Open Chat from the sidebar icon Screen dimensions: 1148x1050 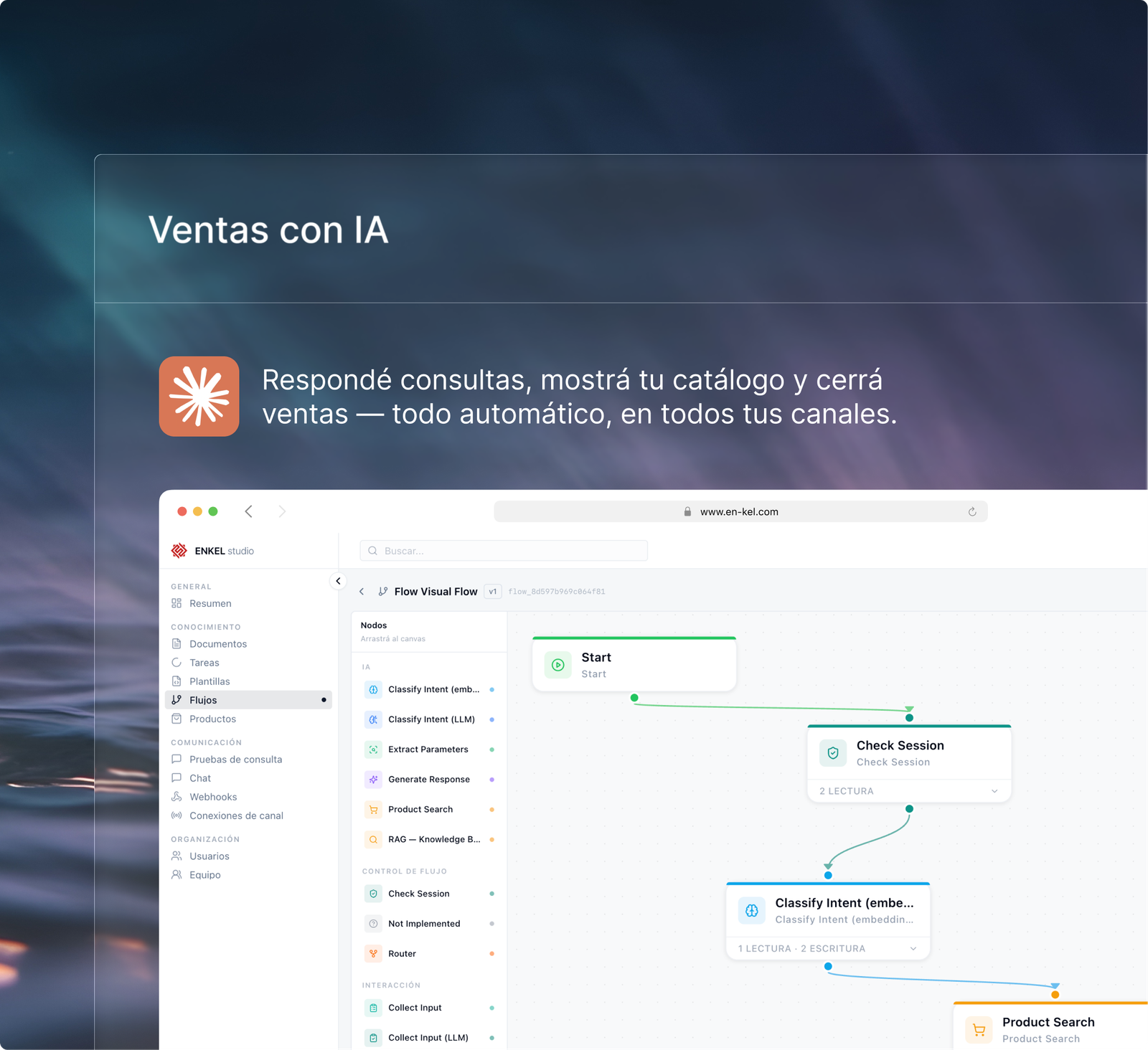click(x=177, y=777)
